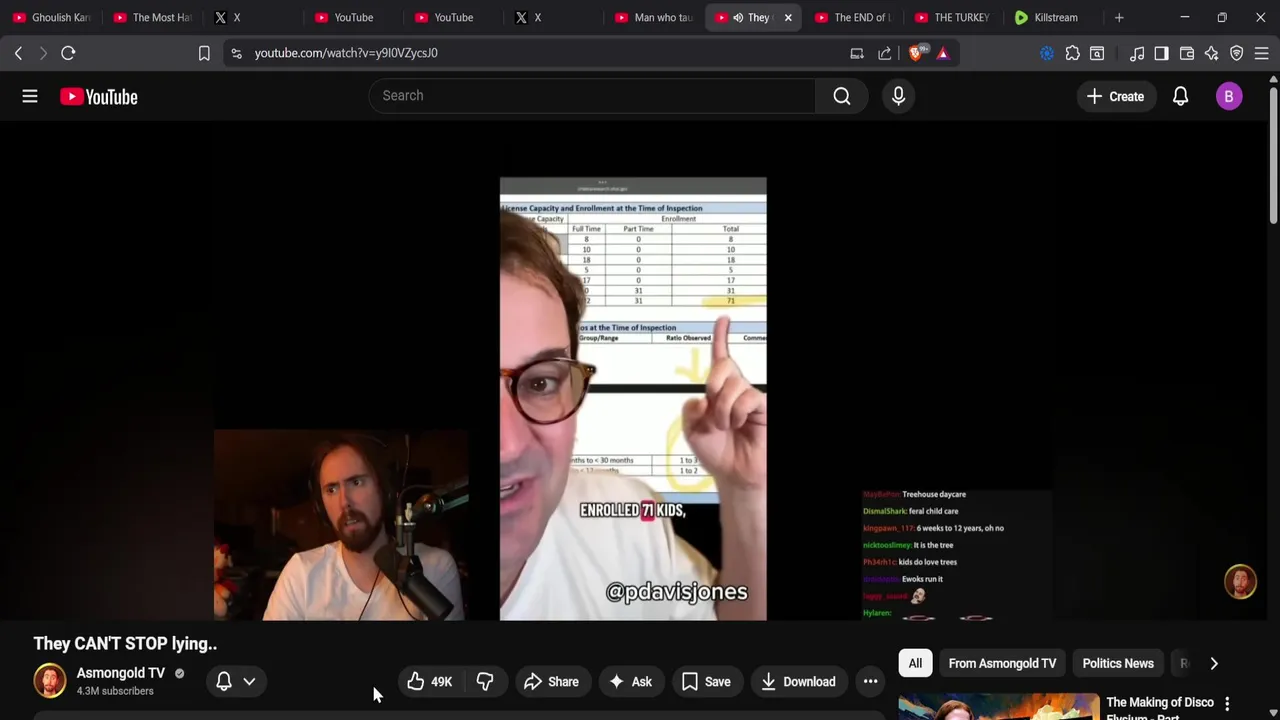Open the Create menu
1280x720 pixels.
point(1115,96)
